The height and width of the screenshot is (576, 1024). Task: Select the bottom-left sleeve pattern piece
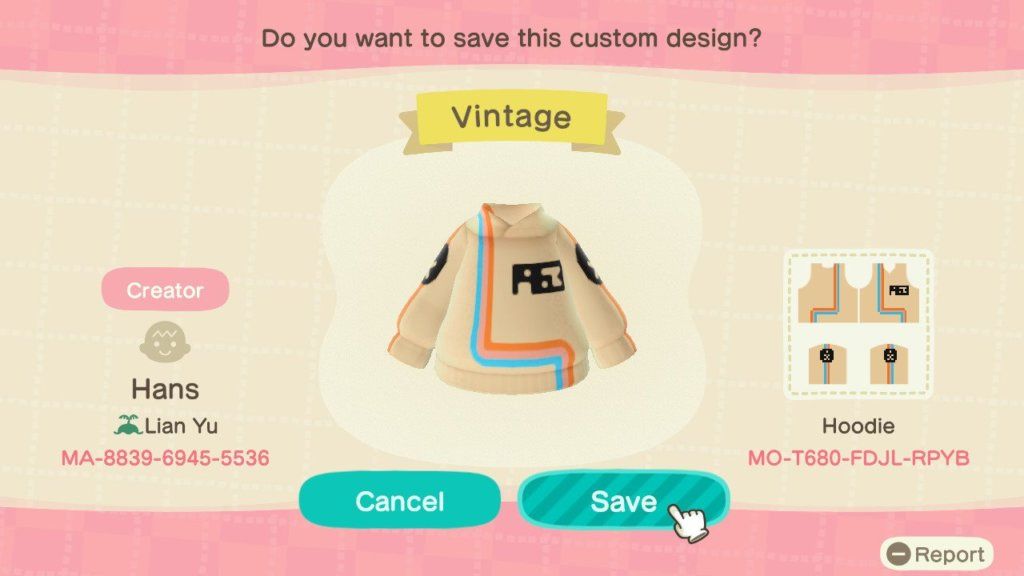pyautogui.click(x=827, y=364)
